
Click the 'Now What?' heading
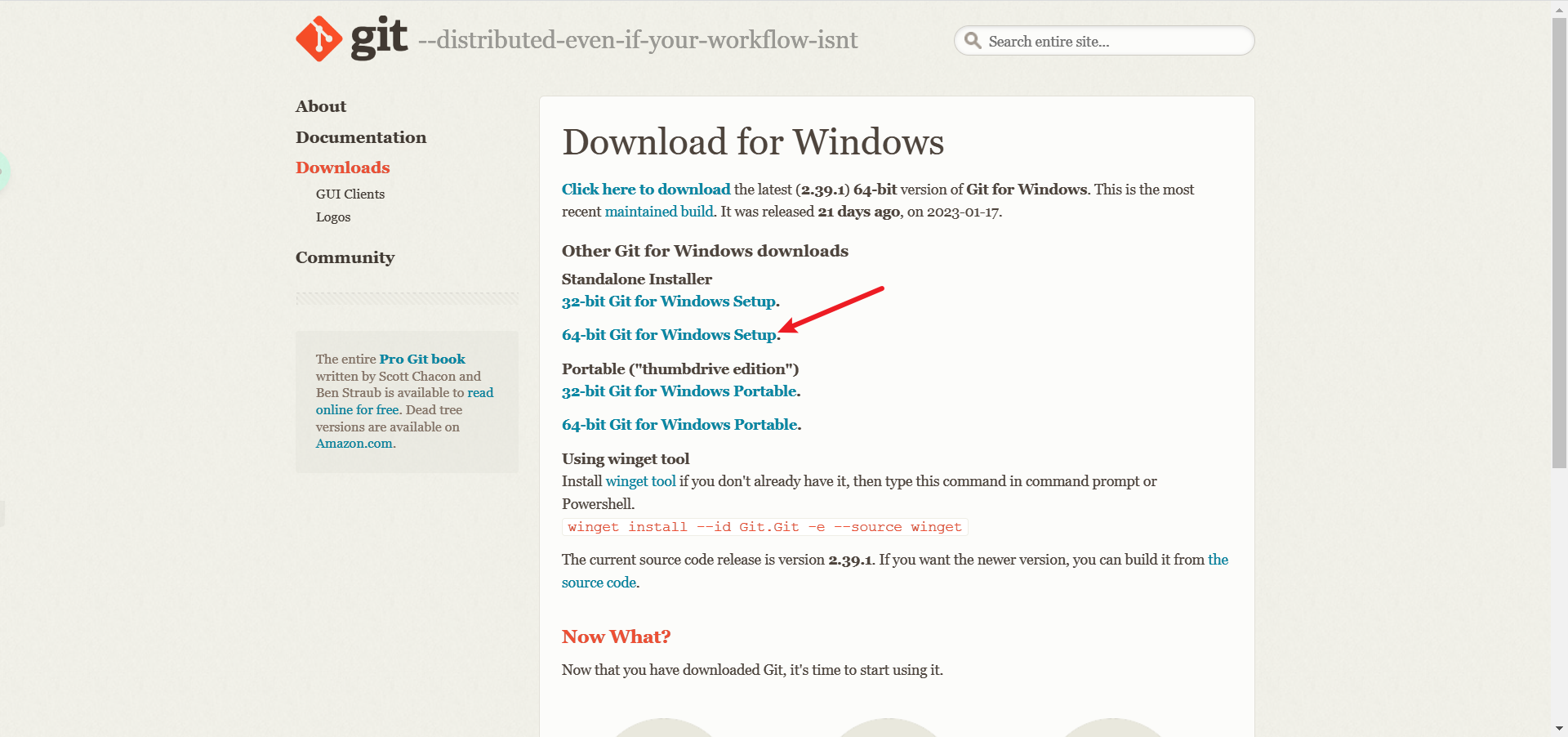(x=617, y=636)
